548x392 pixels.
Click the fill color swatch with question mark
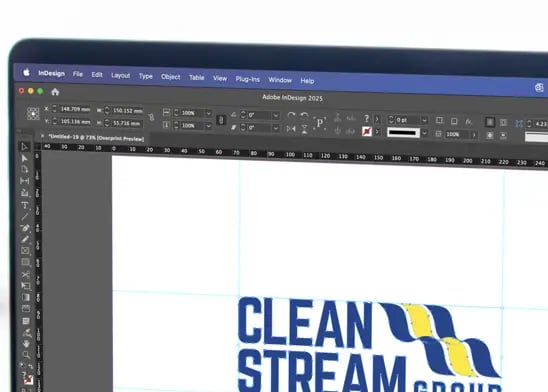[x=366, y=119]
